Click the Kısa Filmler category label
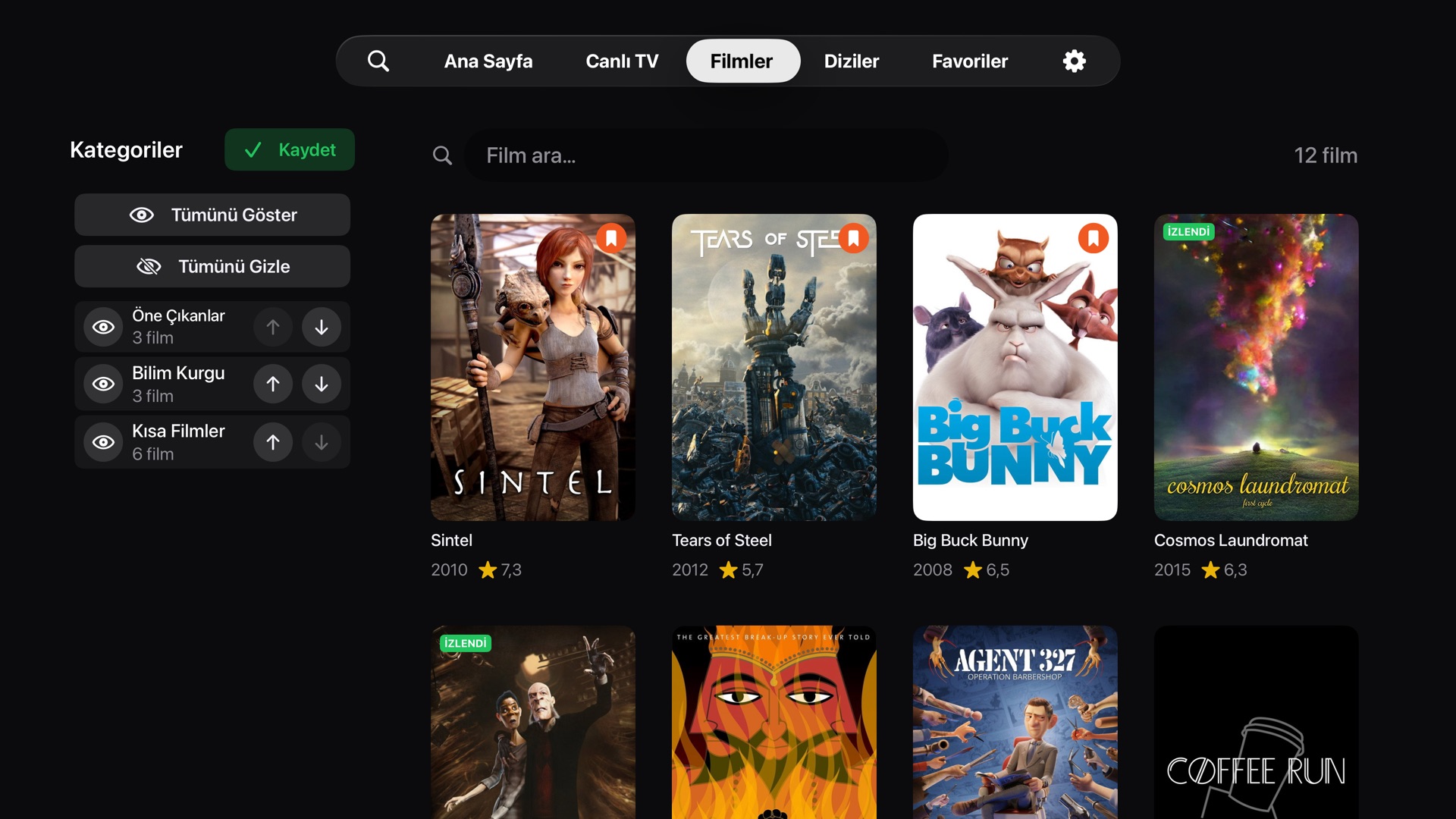Image resolution: width=1456 pixels, height=819 pixels. pos(178,431)
